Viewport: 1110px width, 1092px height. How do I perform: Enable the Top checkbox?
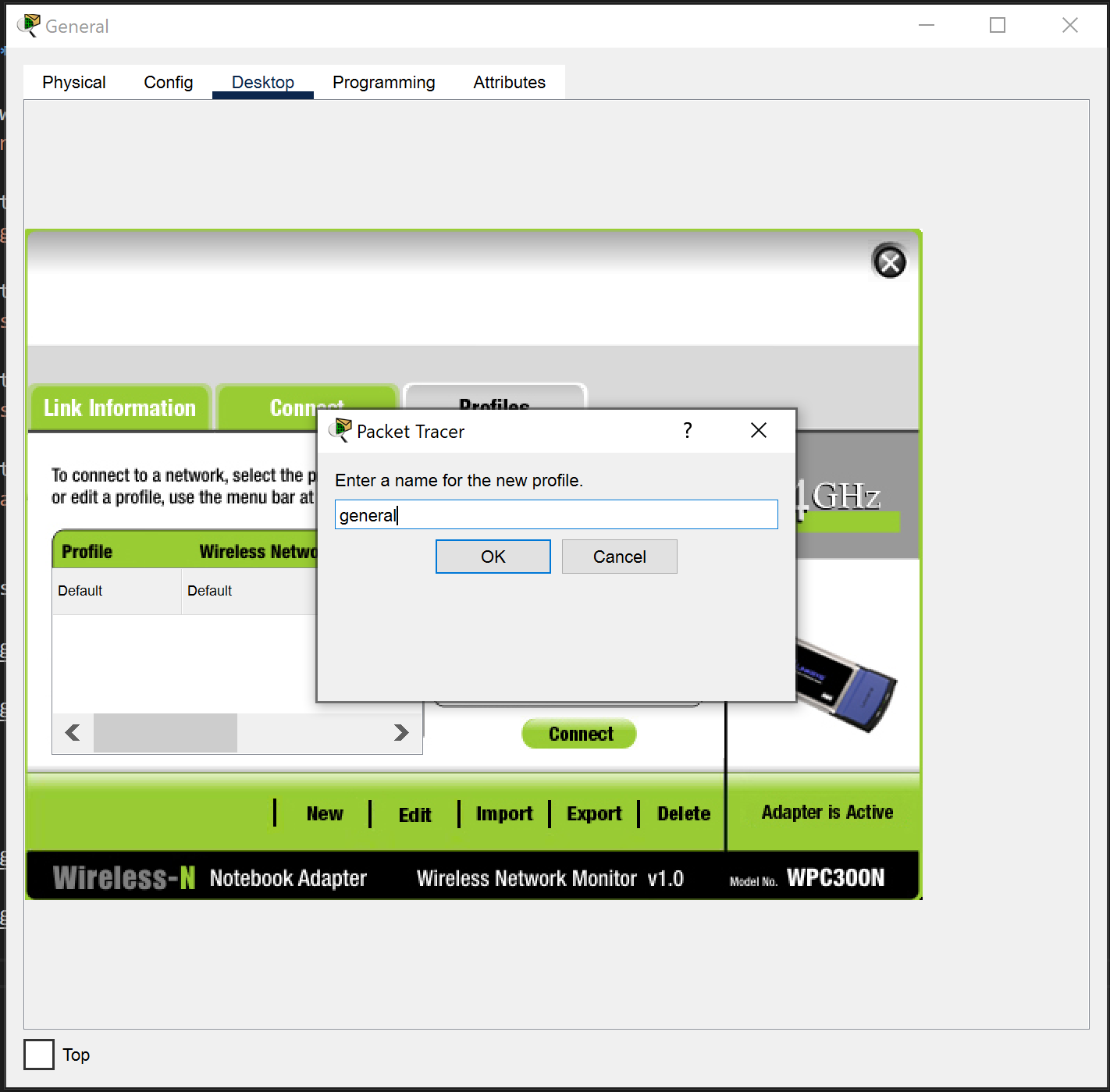(x=39, y=1055)
